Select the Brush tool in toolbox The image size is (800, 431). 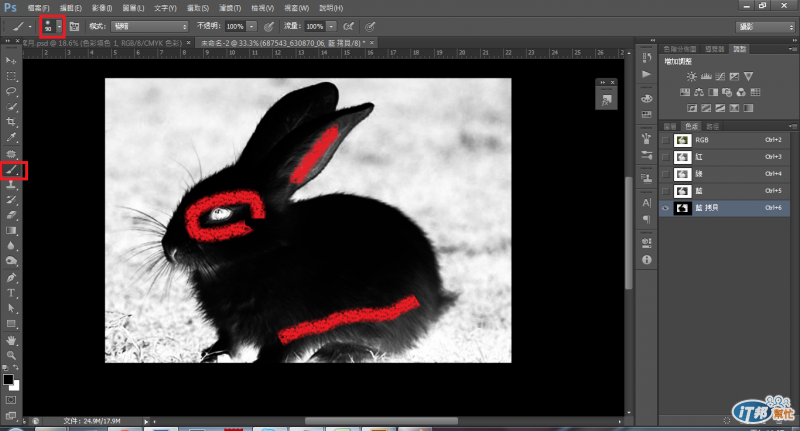(11, 170)
